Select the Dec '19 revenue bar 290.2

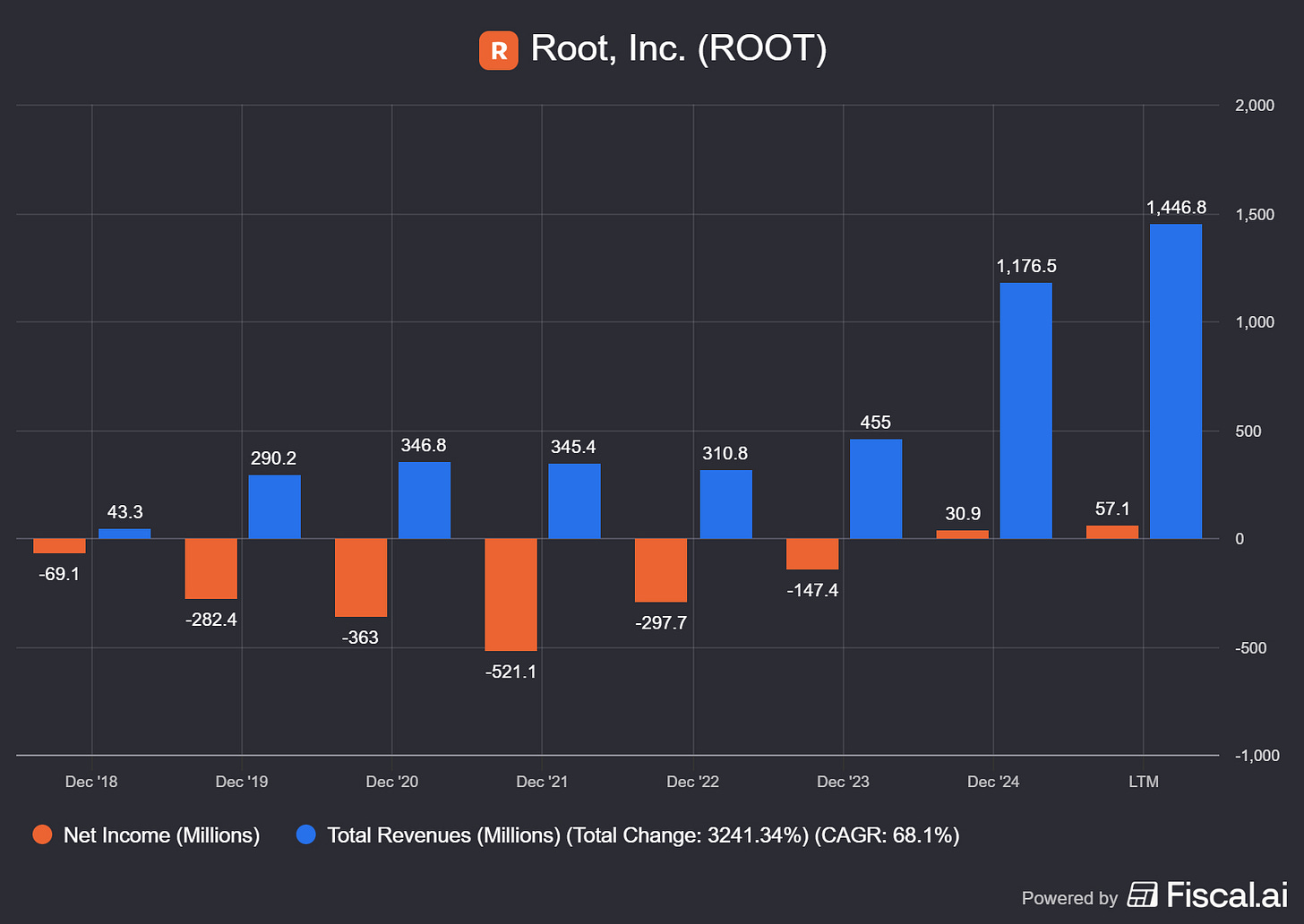(x=274, y=507)
